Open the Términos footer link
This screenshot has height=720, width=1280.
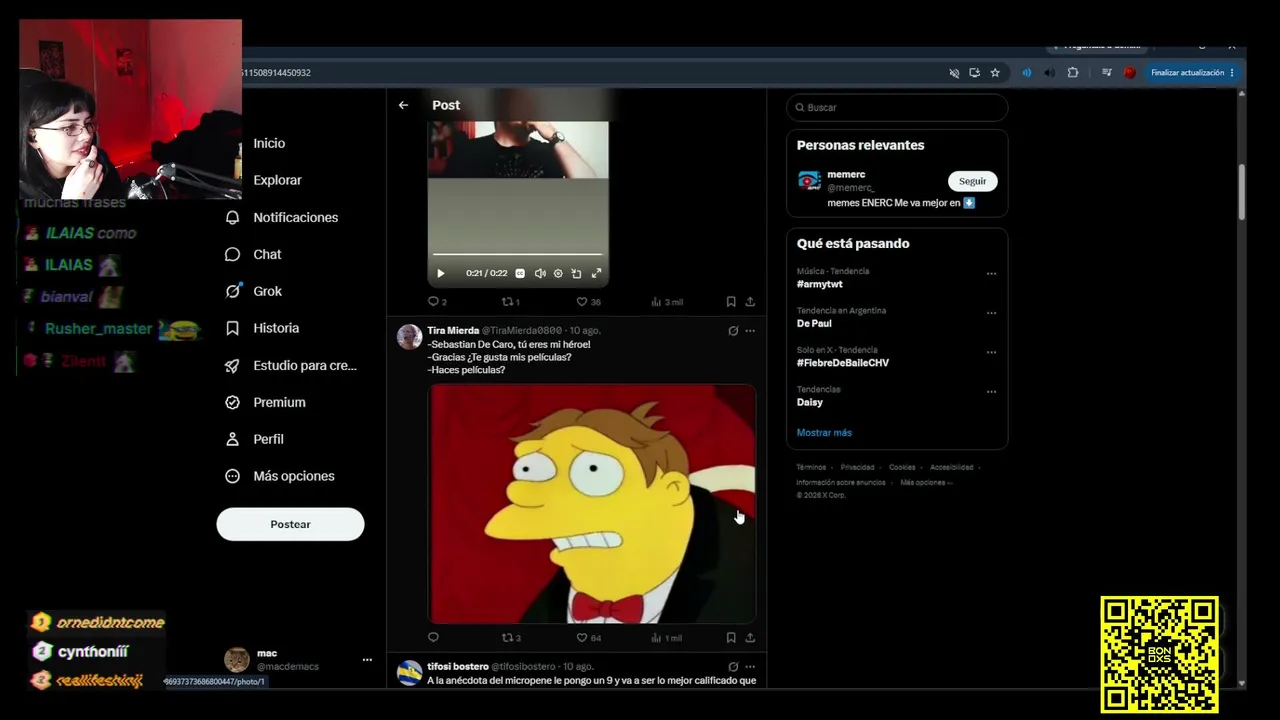pyautogui.click(x=811, y=467)
